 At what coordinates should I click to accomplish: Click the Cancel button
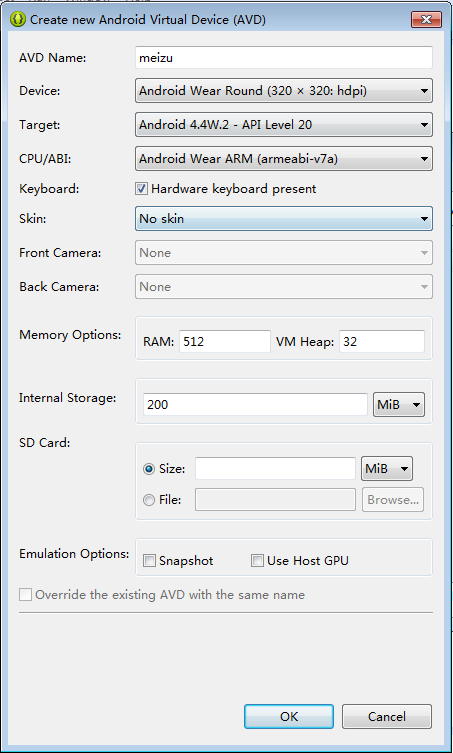(x=387, y=717)
